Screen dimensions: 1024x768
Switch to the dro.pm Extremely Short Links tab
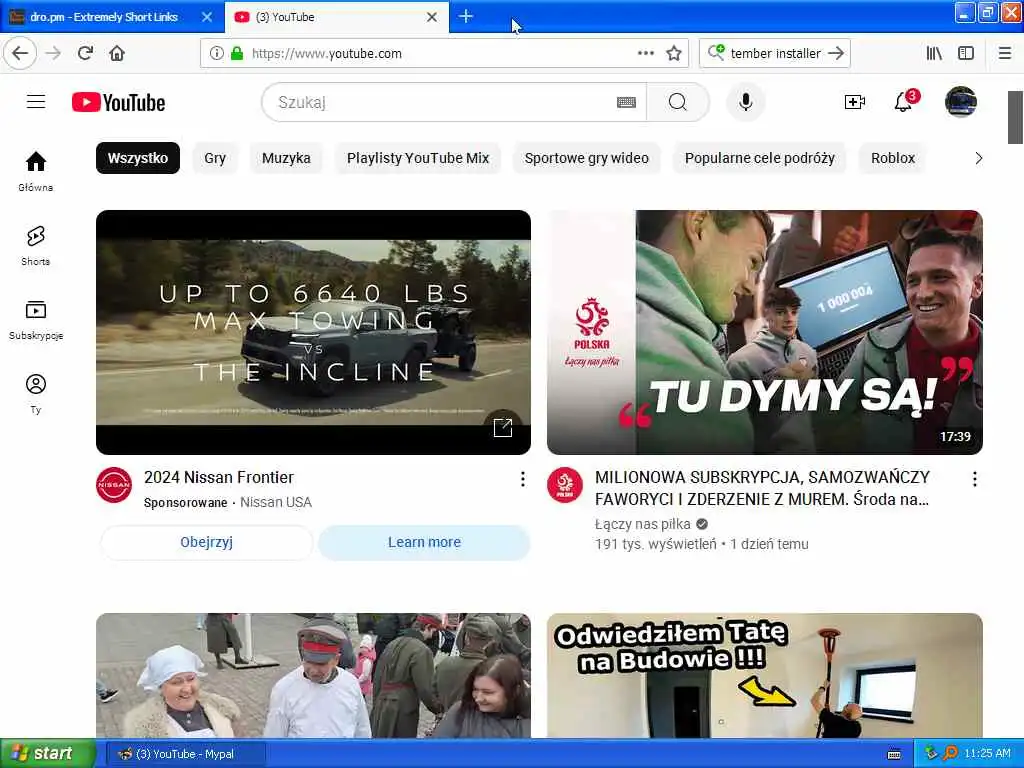coord(104,17)
